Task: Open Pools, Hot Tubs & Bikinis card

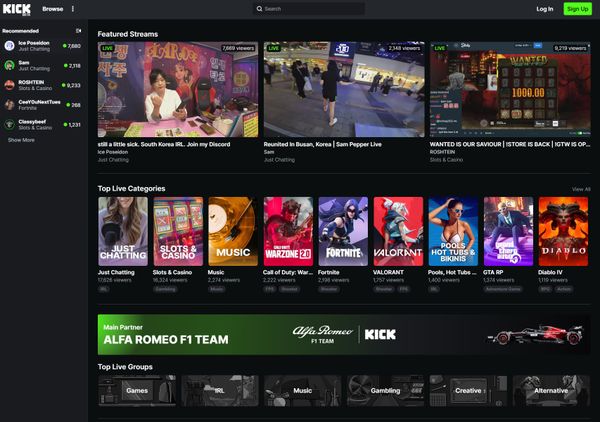Action: (x=453, y=231)
